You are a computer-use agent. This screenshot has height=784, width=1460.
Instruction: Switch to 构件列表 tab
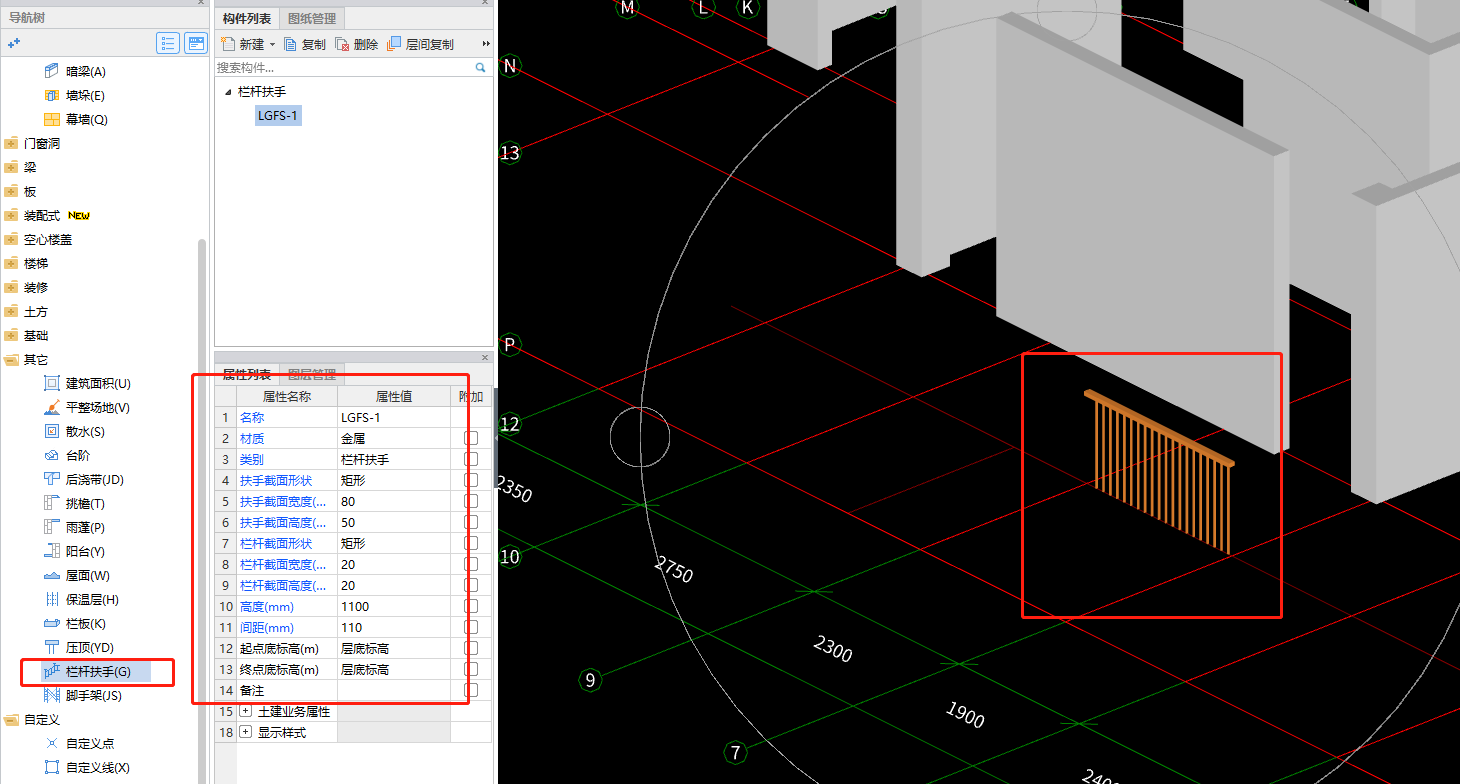pos(247,18)
